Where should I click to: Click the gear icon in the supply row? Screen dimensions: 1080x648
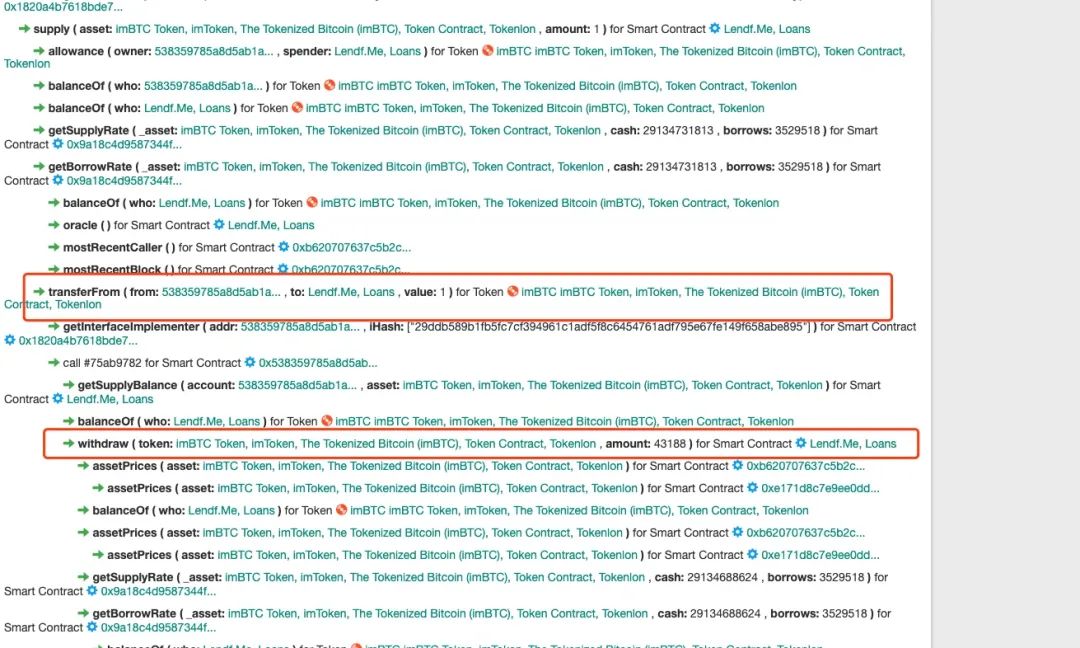pyautogui.click(x=715, y=28)
